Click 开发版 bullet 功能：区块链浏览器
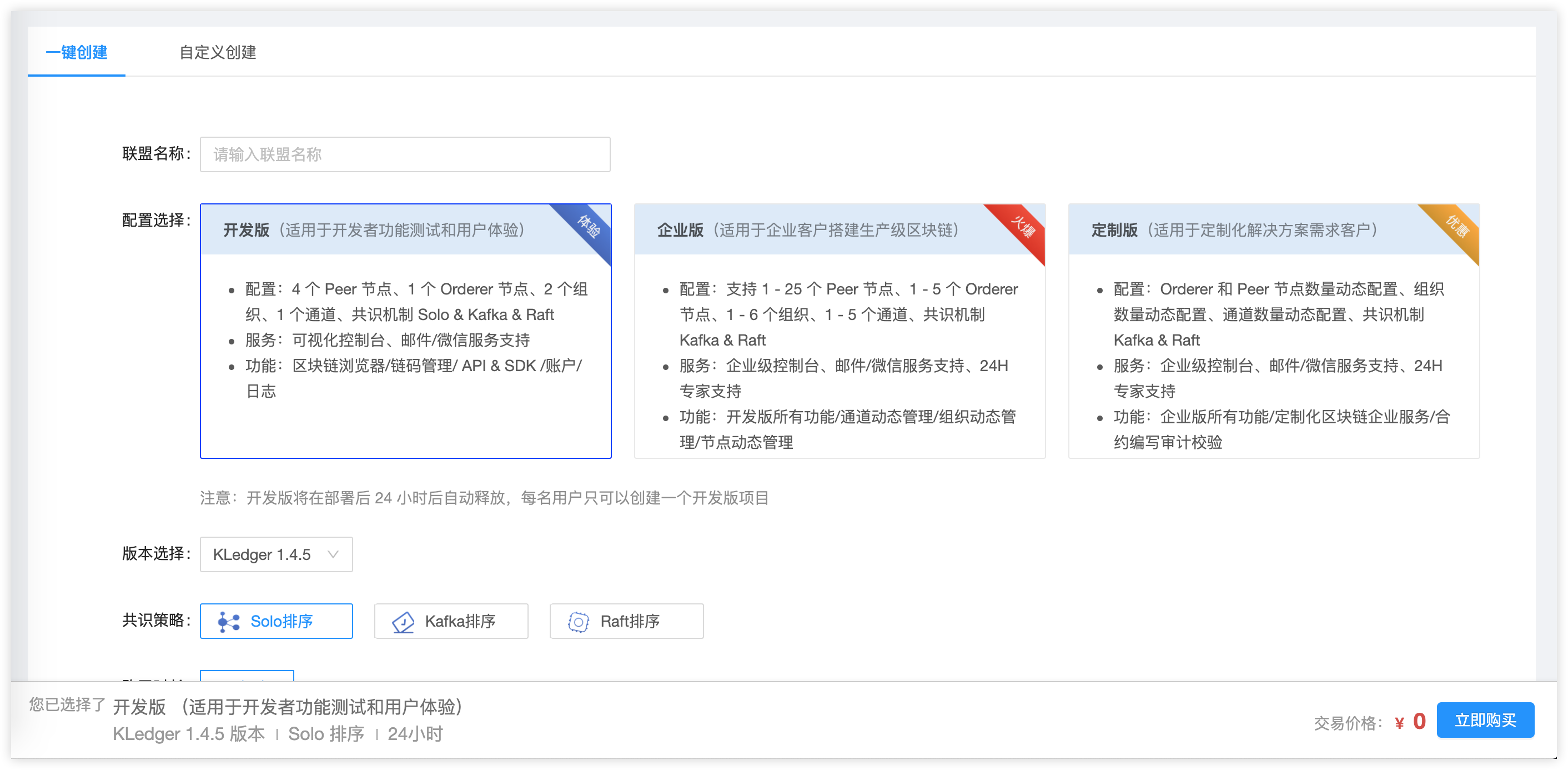 (413, 378)
